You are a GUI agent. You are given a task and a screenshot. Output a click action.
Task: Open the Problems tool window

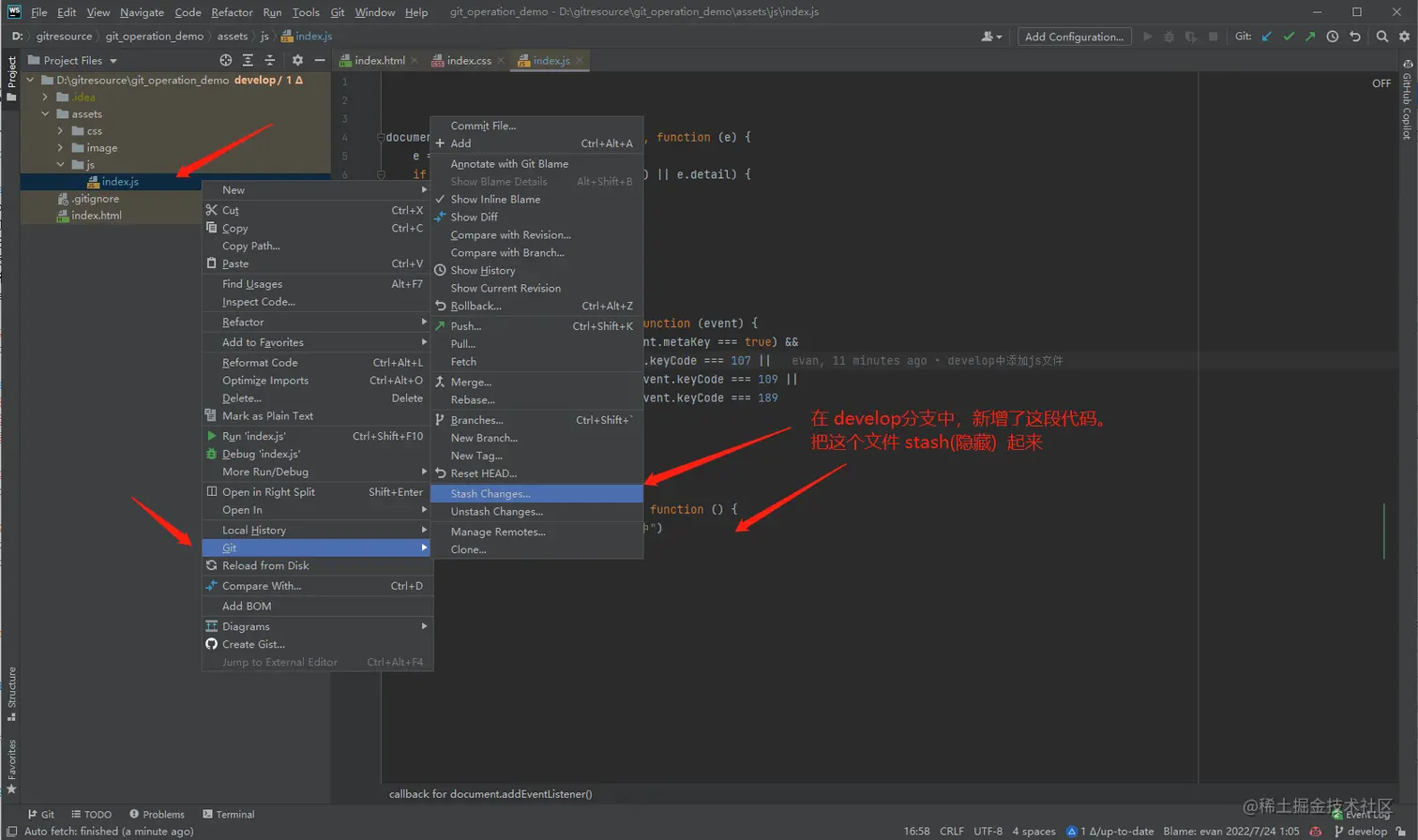tap(158, 815)
